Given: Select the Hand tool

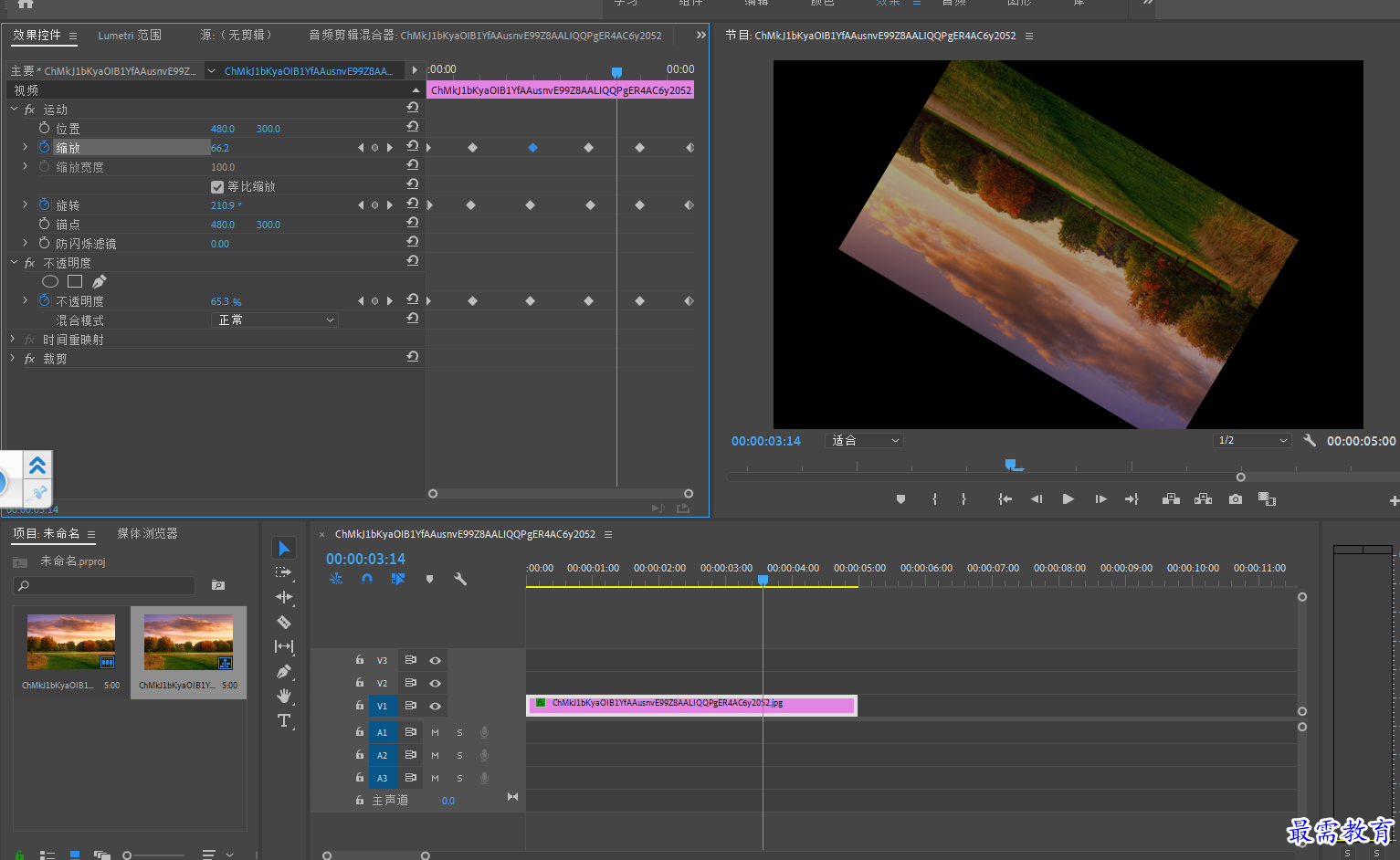Looking at the screenshot, I should click(x=284, y=696).
